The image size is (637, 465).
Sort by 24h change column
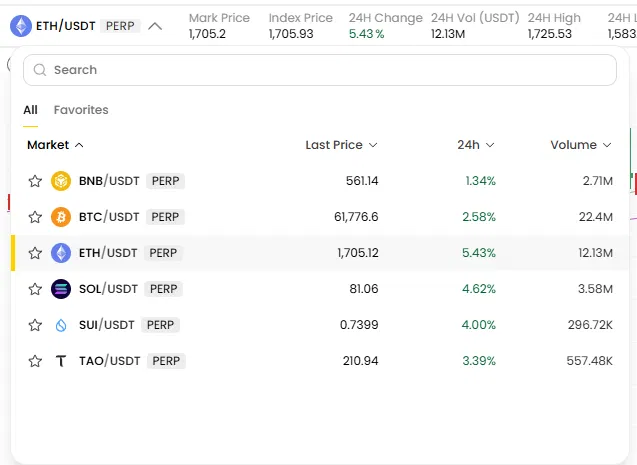(476, 145)
